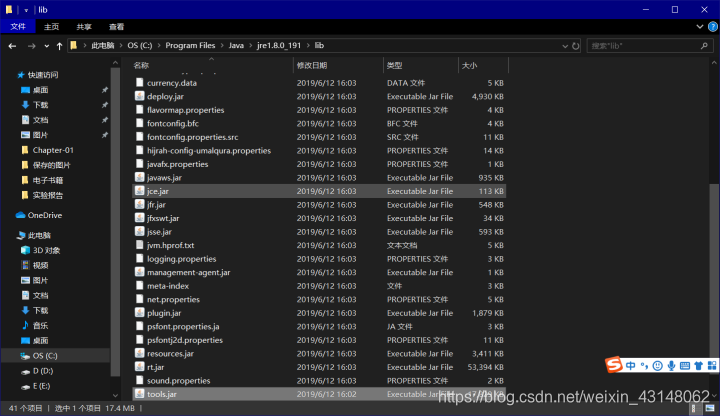Open recent locations dropdown arrow
Screen dimensions: 720x416
pos(46,46)
